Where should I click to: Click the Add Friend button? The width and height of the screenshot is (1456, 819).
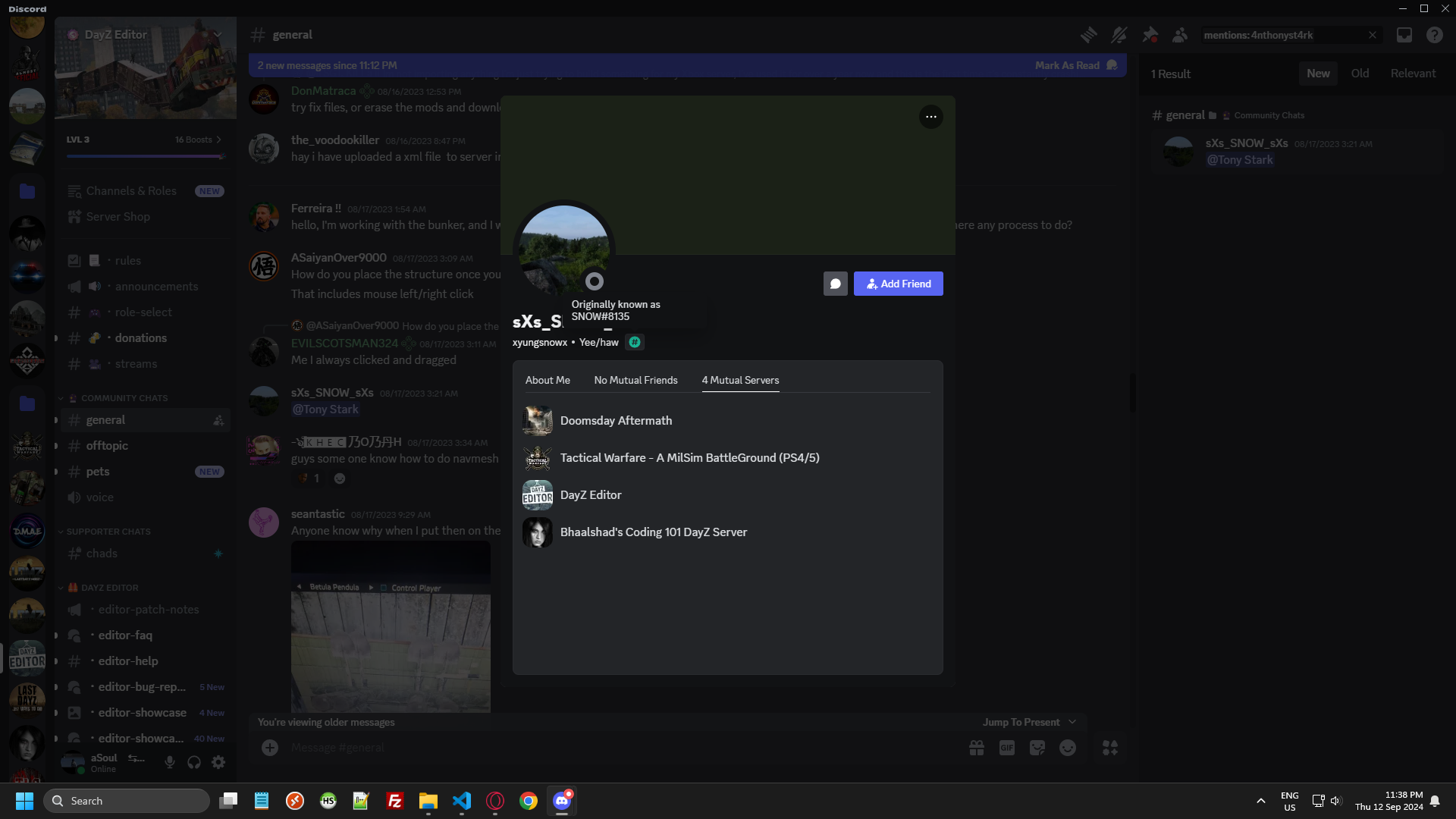(x=899, y=284)
